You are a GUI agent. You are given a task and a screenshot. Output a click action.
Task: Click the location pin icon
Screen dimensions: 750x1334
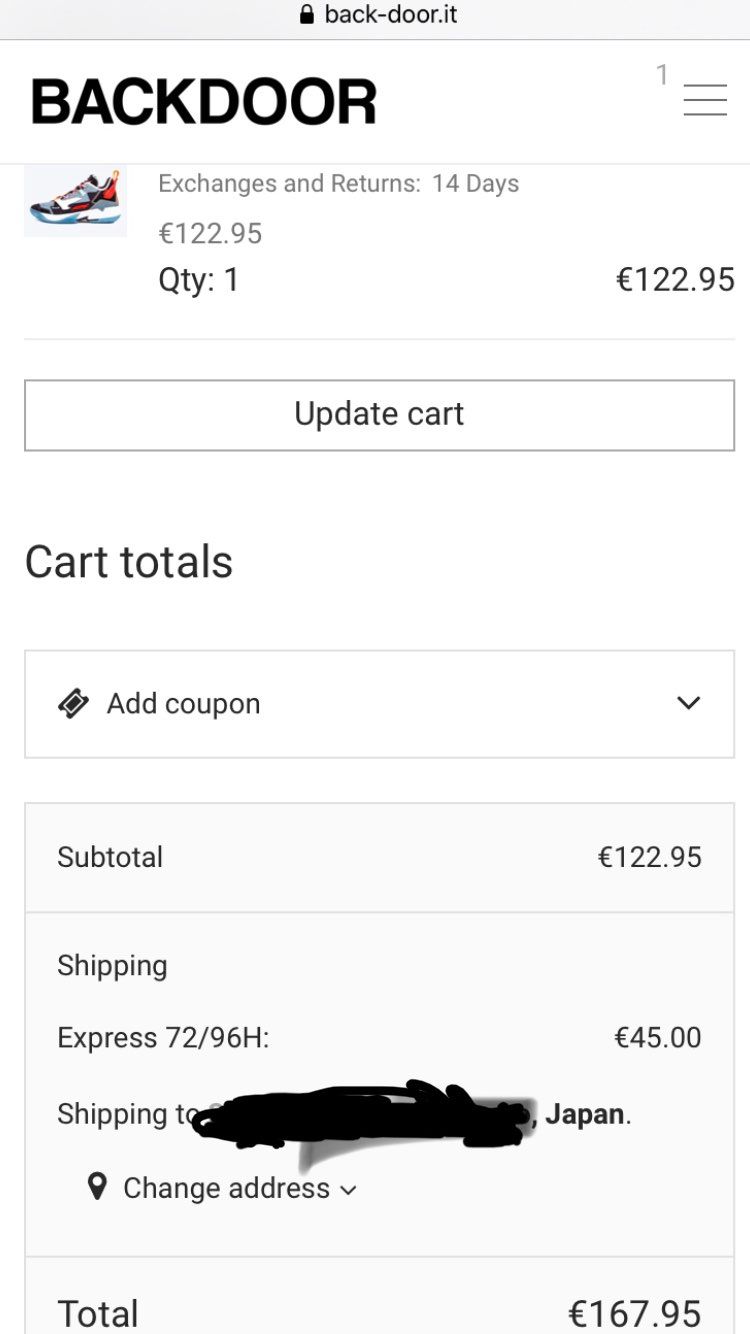pyautogui.click(x=97, y=1187)
